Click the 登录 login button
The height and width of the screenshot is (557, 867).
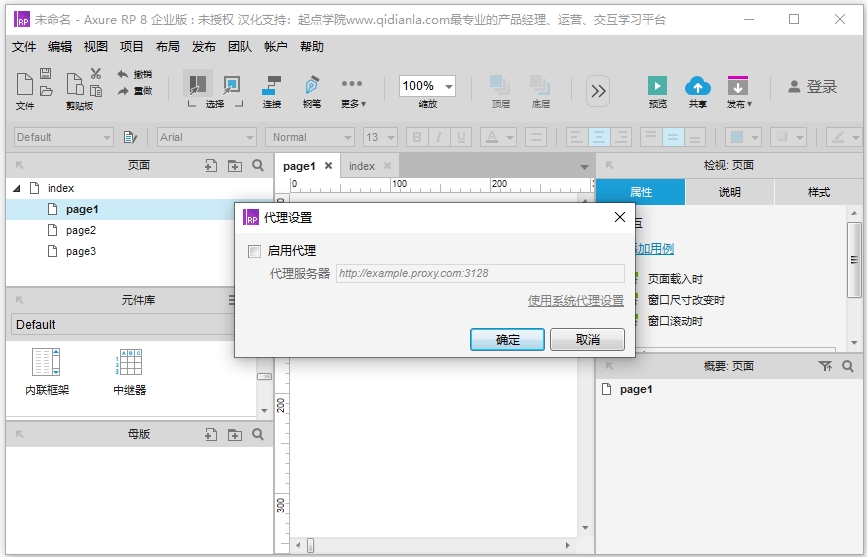click(x=813, y=87)
